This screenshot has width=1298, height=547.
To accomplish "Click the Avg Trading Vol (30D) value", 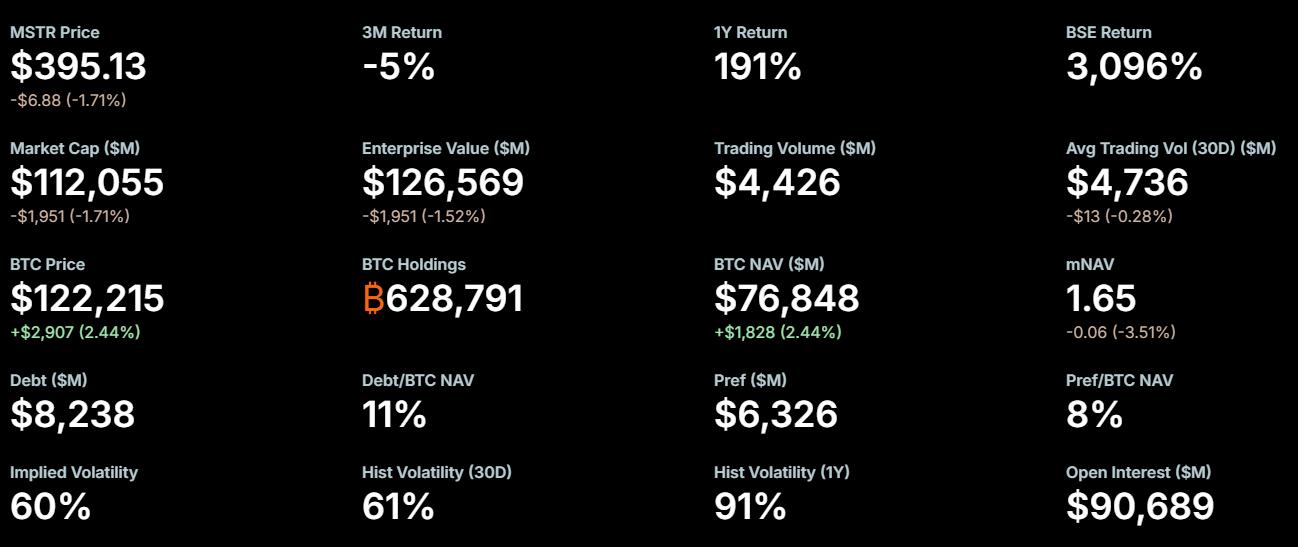I will tap(1127, 183).
